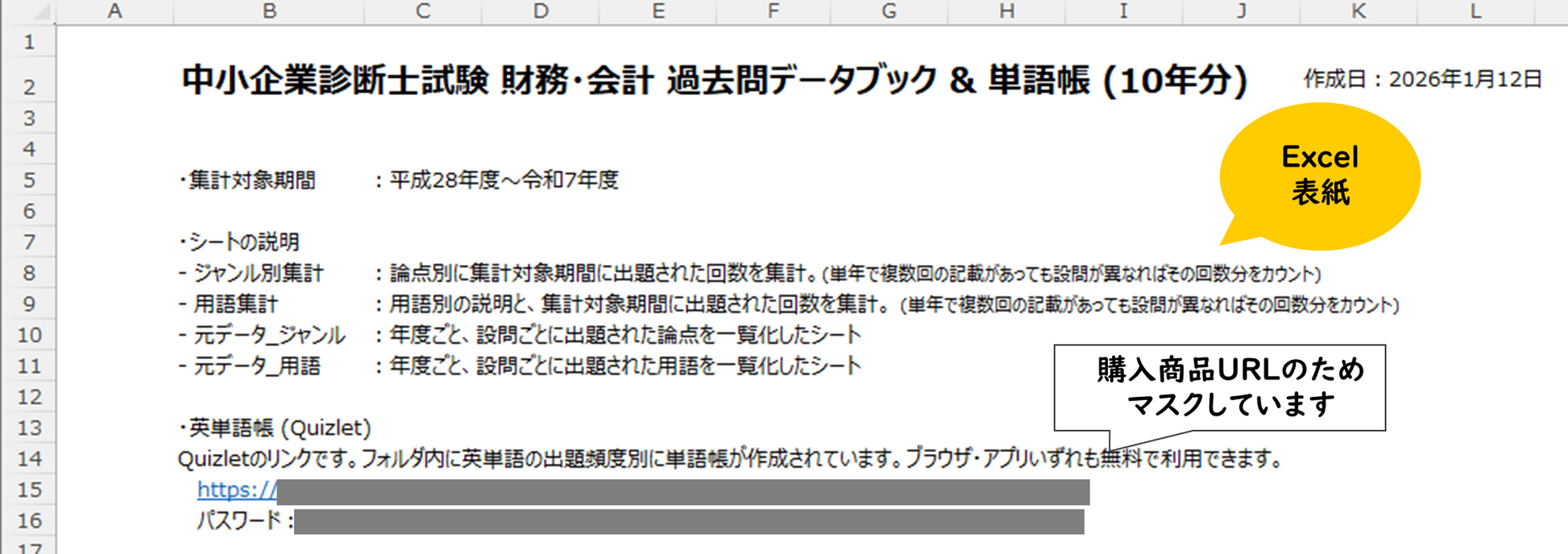Open the https:// Quizlet hyperlink
The width and height of the screenshot is (1568, 554).
[x=236, y=490]
